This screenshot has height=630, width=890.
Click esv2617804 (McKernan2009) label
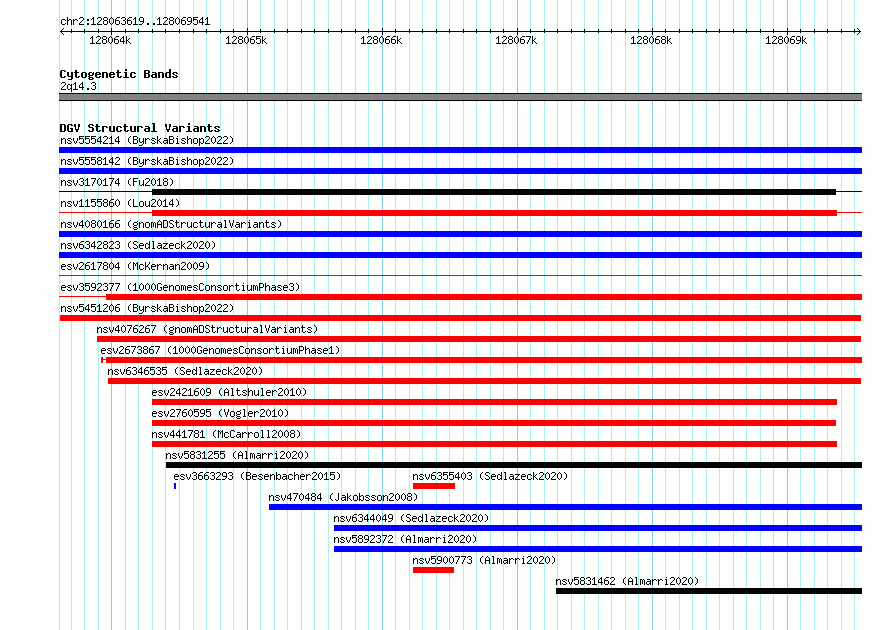[x=135, y=266]
